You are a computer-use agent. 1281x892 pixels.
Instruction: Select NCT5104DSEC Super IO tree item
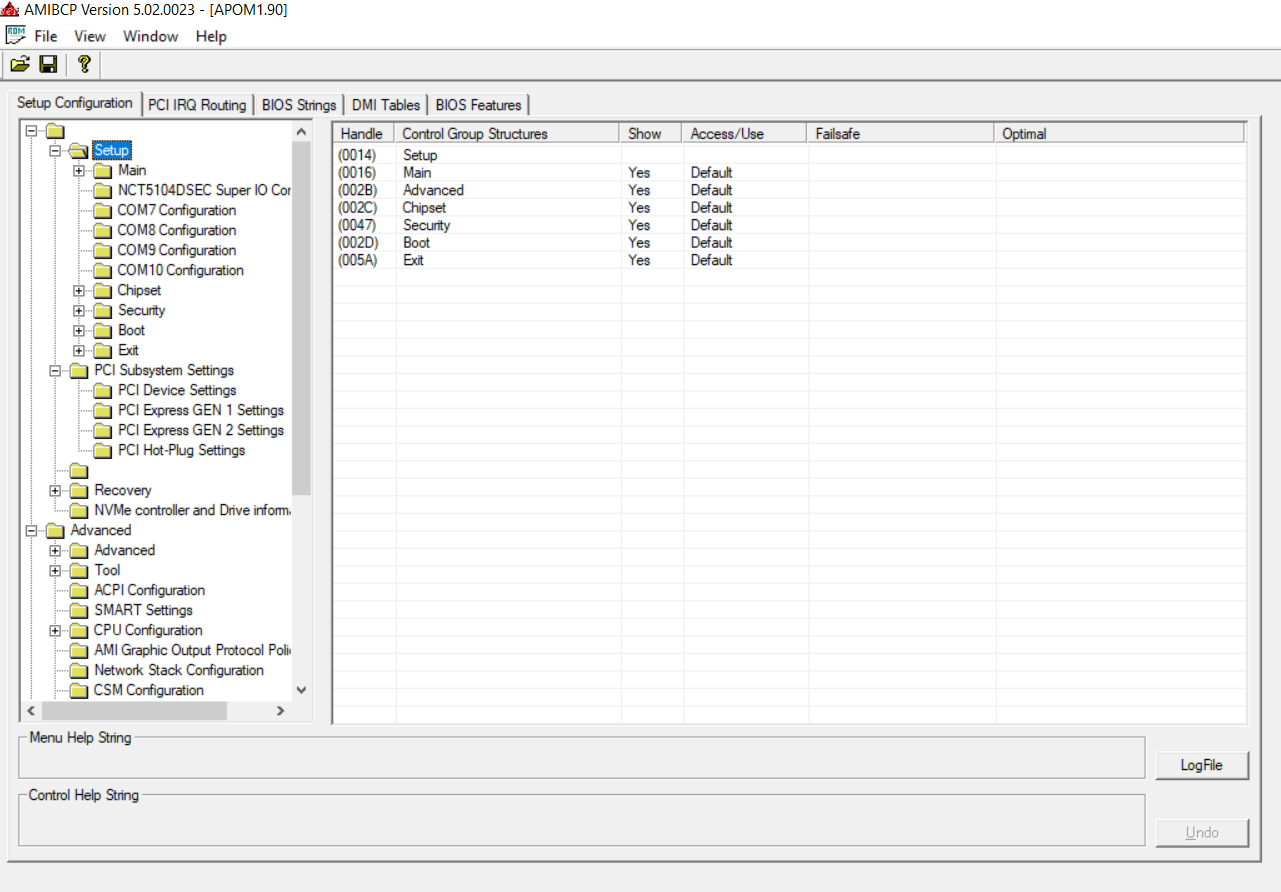coord(204,191)
